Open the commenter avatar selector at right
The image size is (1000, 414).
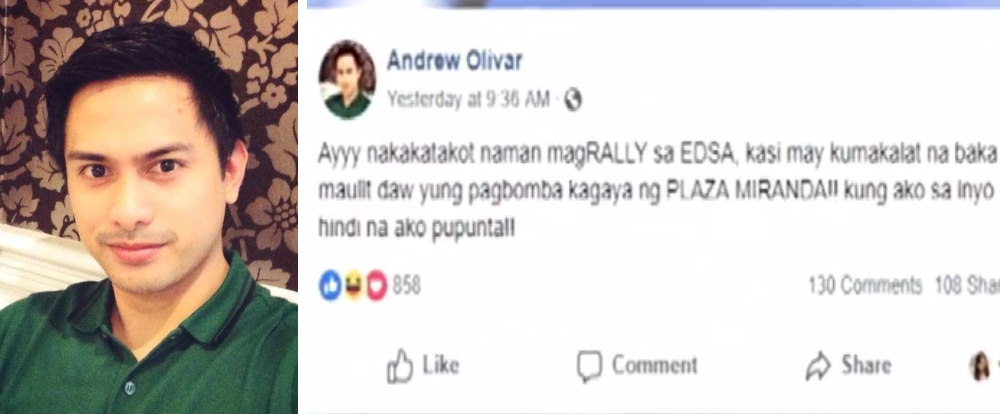[982, 366]
